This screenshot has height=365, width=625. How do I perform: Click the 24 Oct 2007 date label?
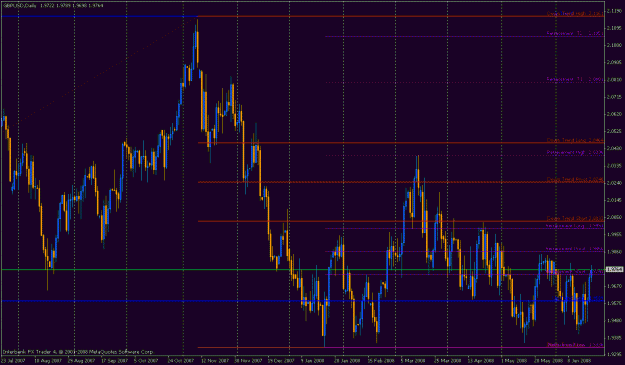pyautogui.click(x=181, y=361)
